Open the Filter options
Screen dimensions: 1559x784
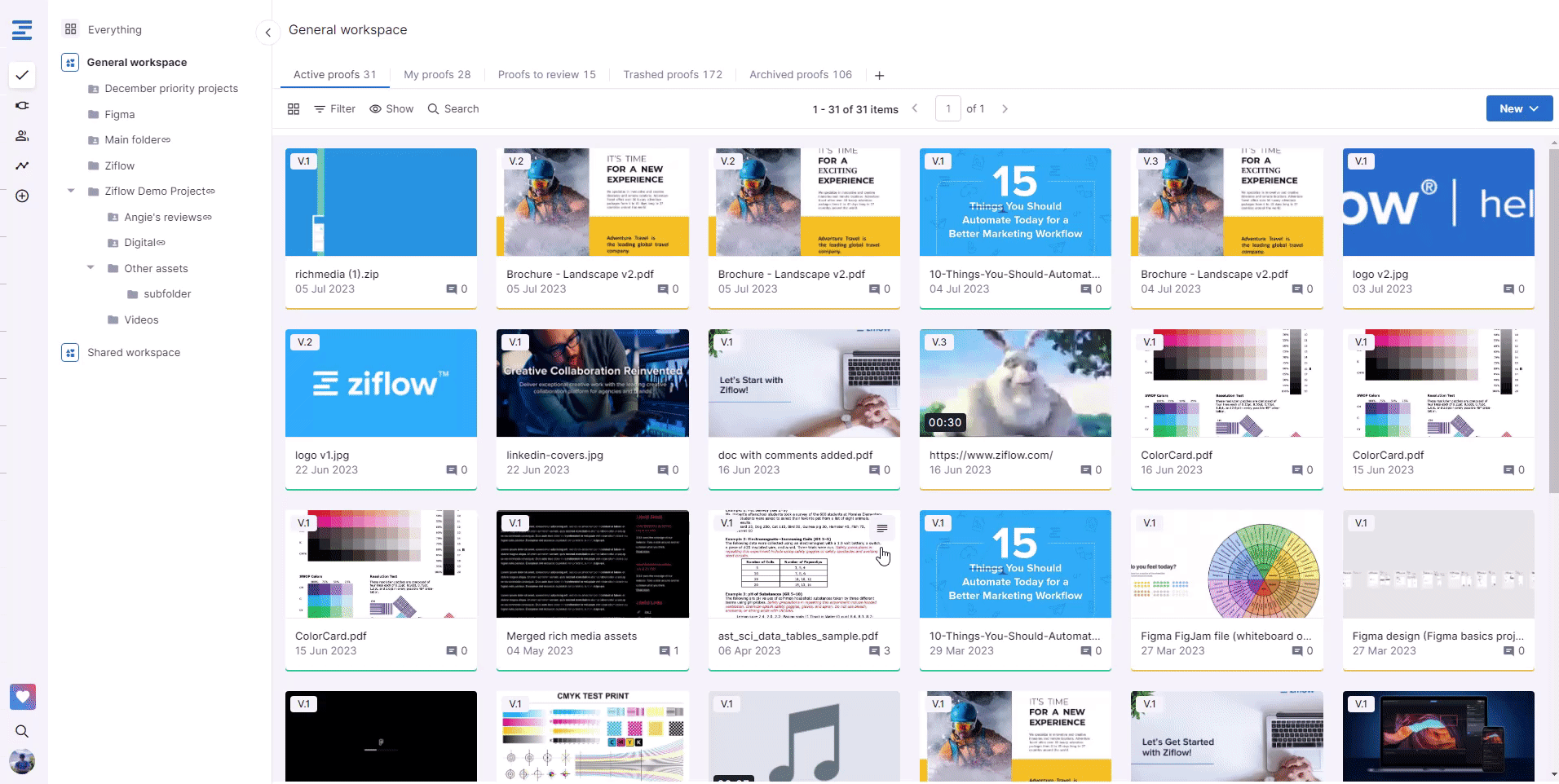pos(334,109)
